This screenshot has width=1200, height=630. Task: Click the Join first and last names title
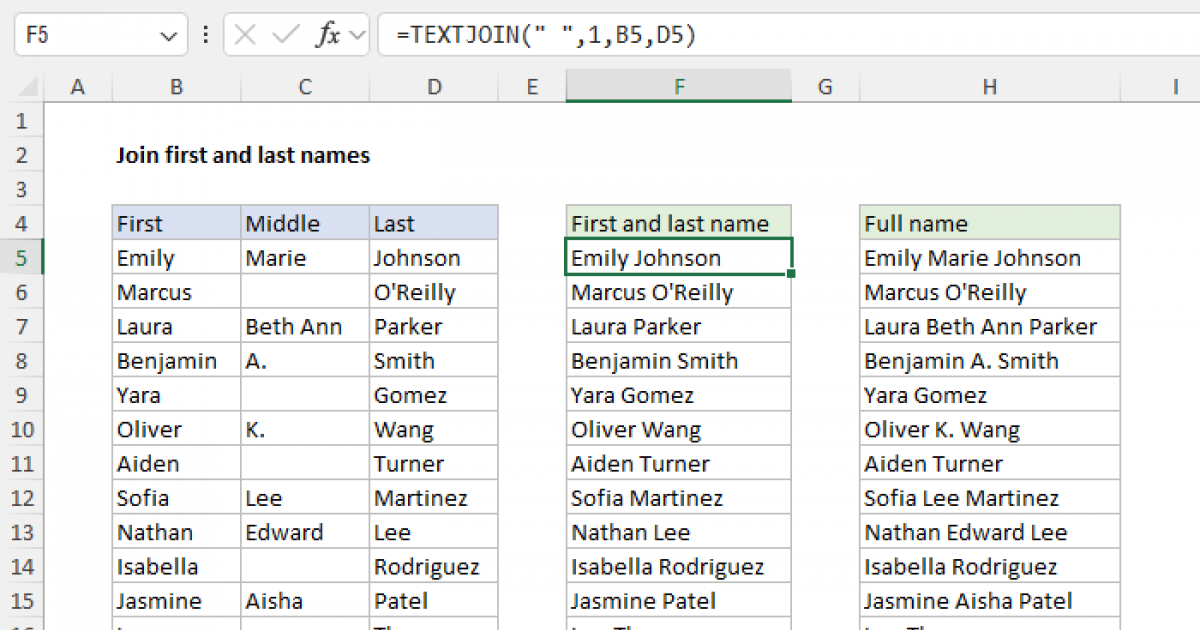tap(242, 155)
